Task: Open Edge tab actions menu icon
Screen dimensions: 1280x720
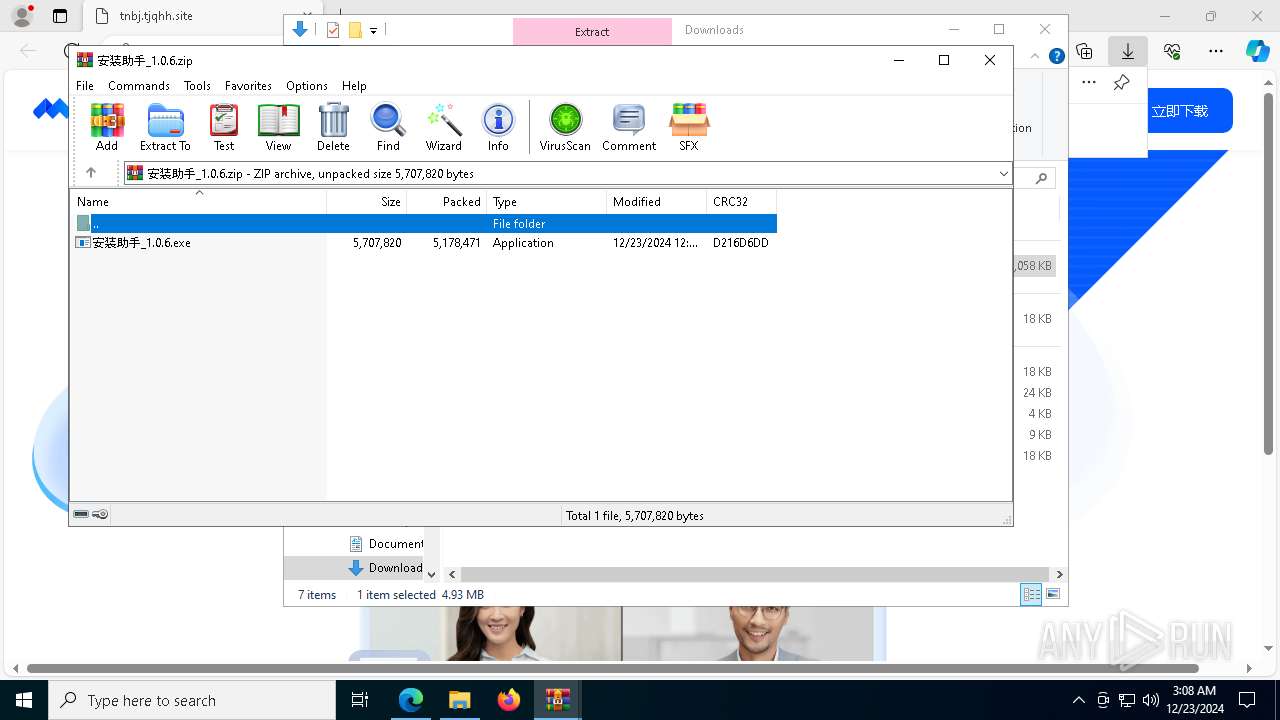Action: tap(60, 16)
